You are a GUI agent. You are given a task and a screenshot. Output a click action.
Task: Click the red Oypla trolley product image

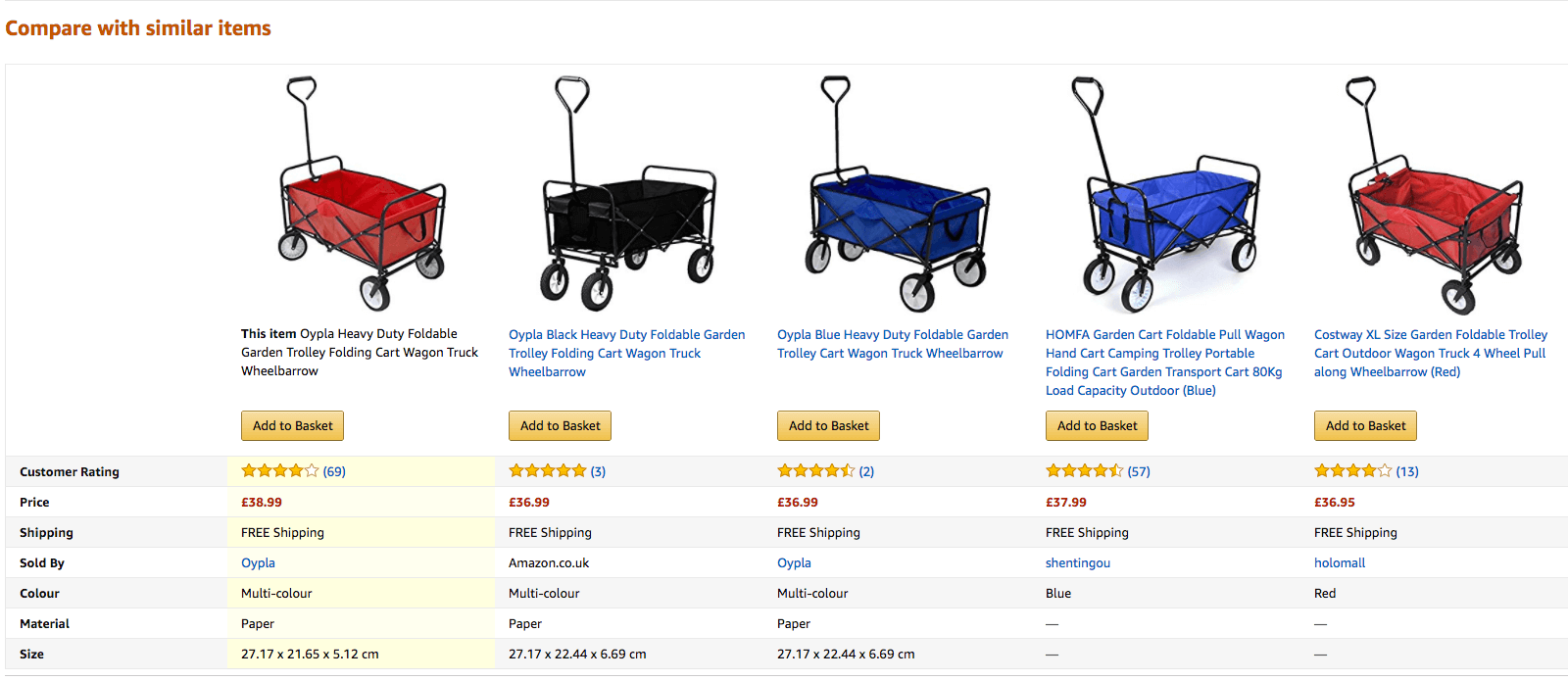(x=363, y=196)
